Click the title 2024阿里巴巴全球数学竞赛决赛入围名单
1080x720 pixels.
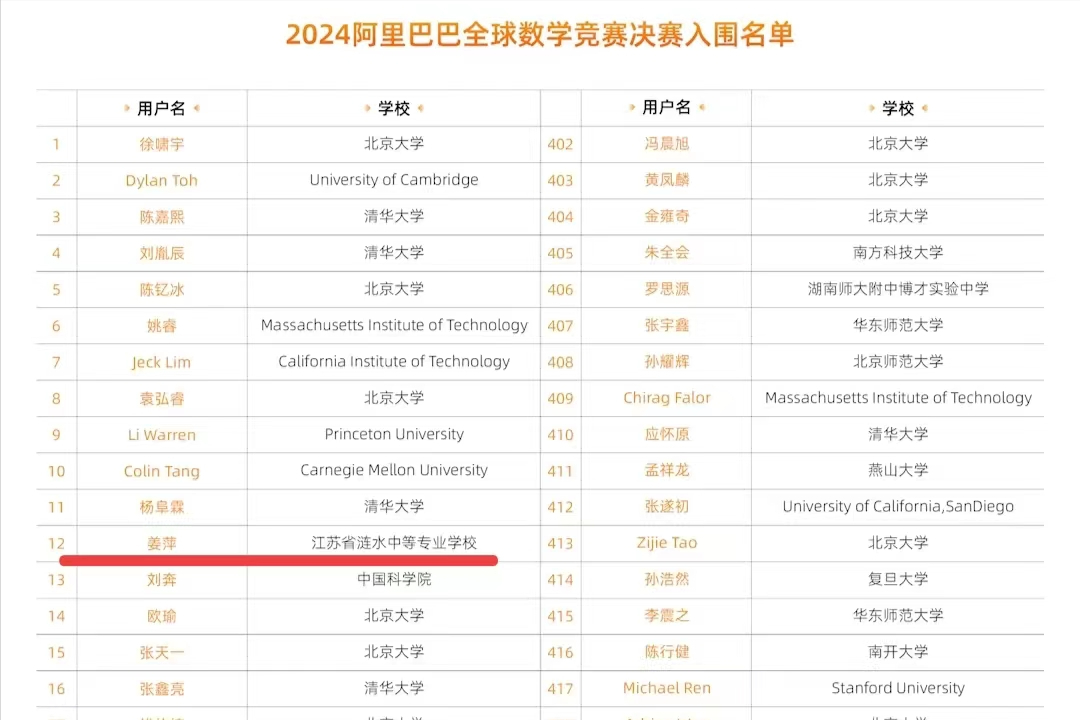click(539, 34)
